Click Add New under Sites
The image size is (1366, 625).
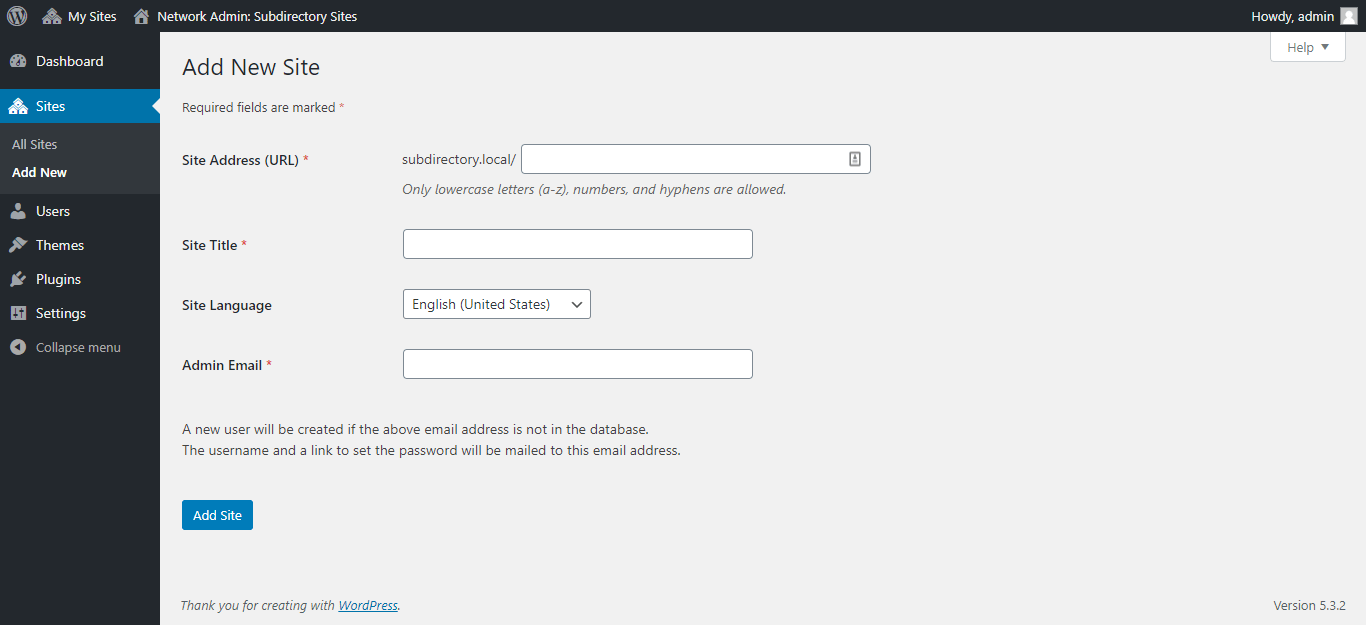(x=39, y=171)
